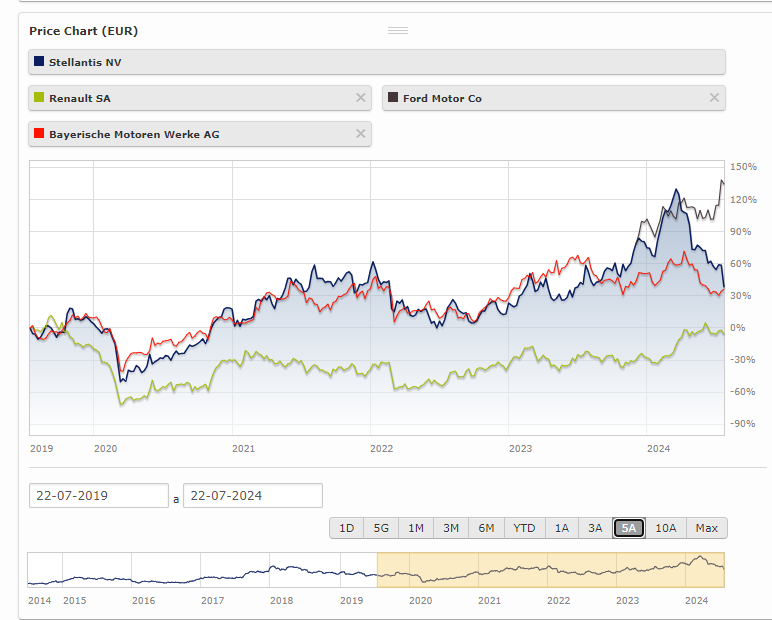
Task: Remove Ford Motor Co from comparison
Action: (x=714, y=98)
